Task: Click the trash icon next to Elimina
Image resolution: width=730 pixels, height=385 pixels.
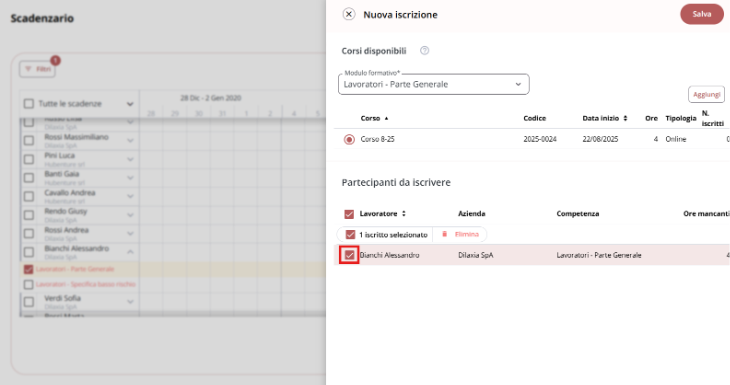Action: tap(444, 234)
